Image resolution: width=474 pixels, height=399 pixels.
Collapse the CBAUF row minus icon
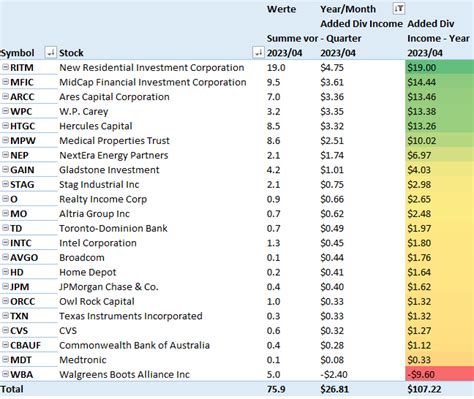[5, 345]
